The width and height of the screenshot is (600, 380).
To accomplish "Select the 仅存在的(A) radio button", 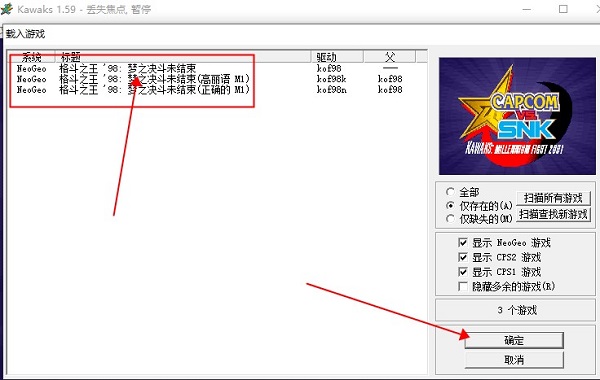I will click(450, 205).
